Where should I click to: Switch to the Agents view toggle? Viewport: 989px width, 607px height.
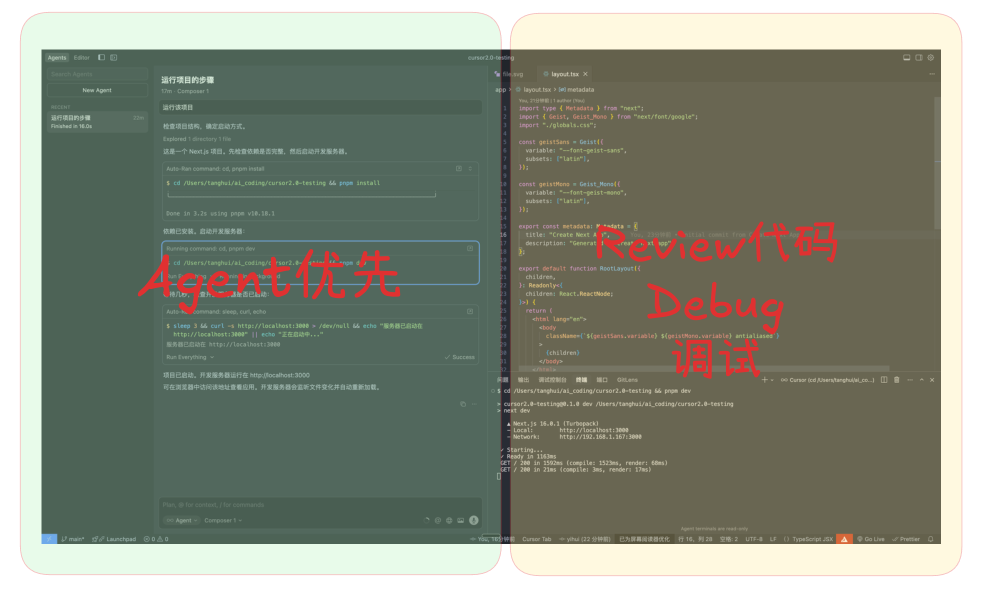pyautogui.click(x=58, y=58)
